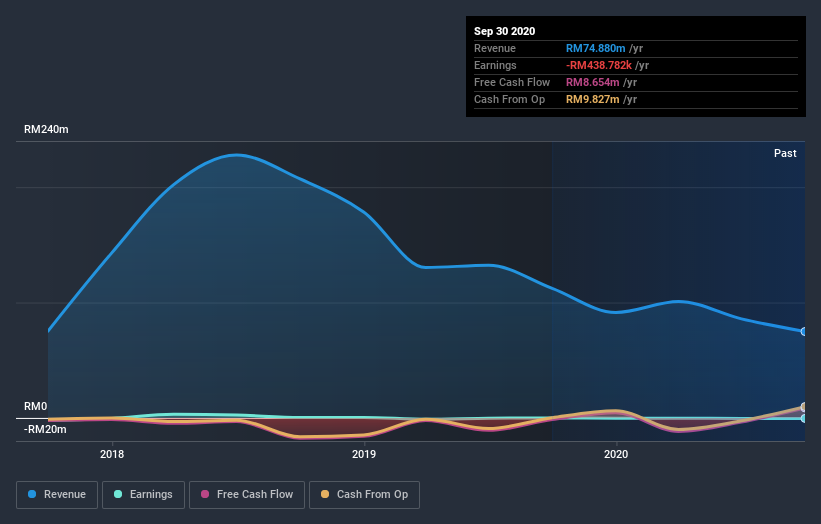Select the 2020 x-axis label
Image resolution: width=821 pixels, height=524 pixels.
pyautogui.click(x=616, y=454)
